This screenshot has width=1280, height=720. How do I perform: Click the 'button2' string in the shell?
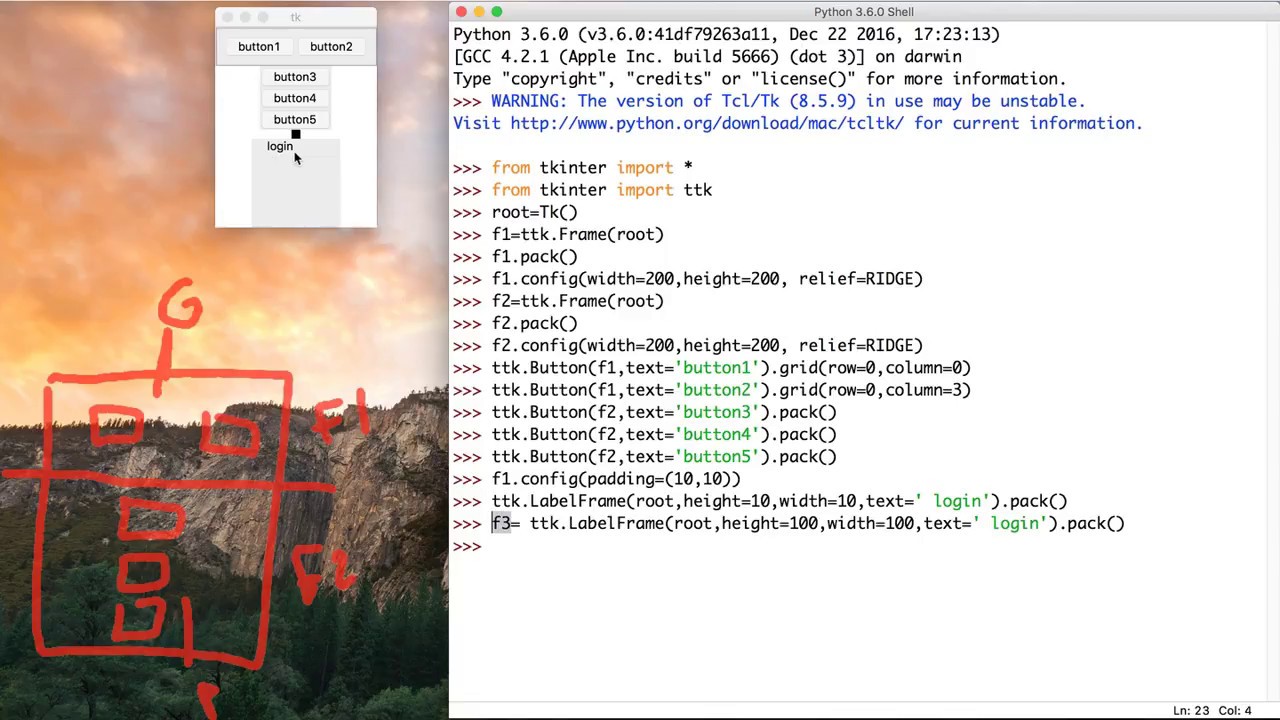coord(717,390)
